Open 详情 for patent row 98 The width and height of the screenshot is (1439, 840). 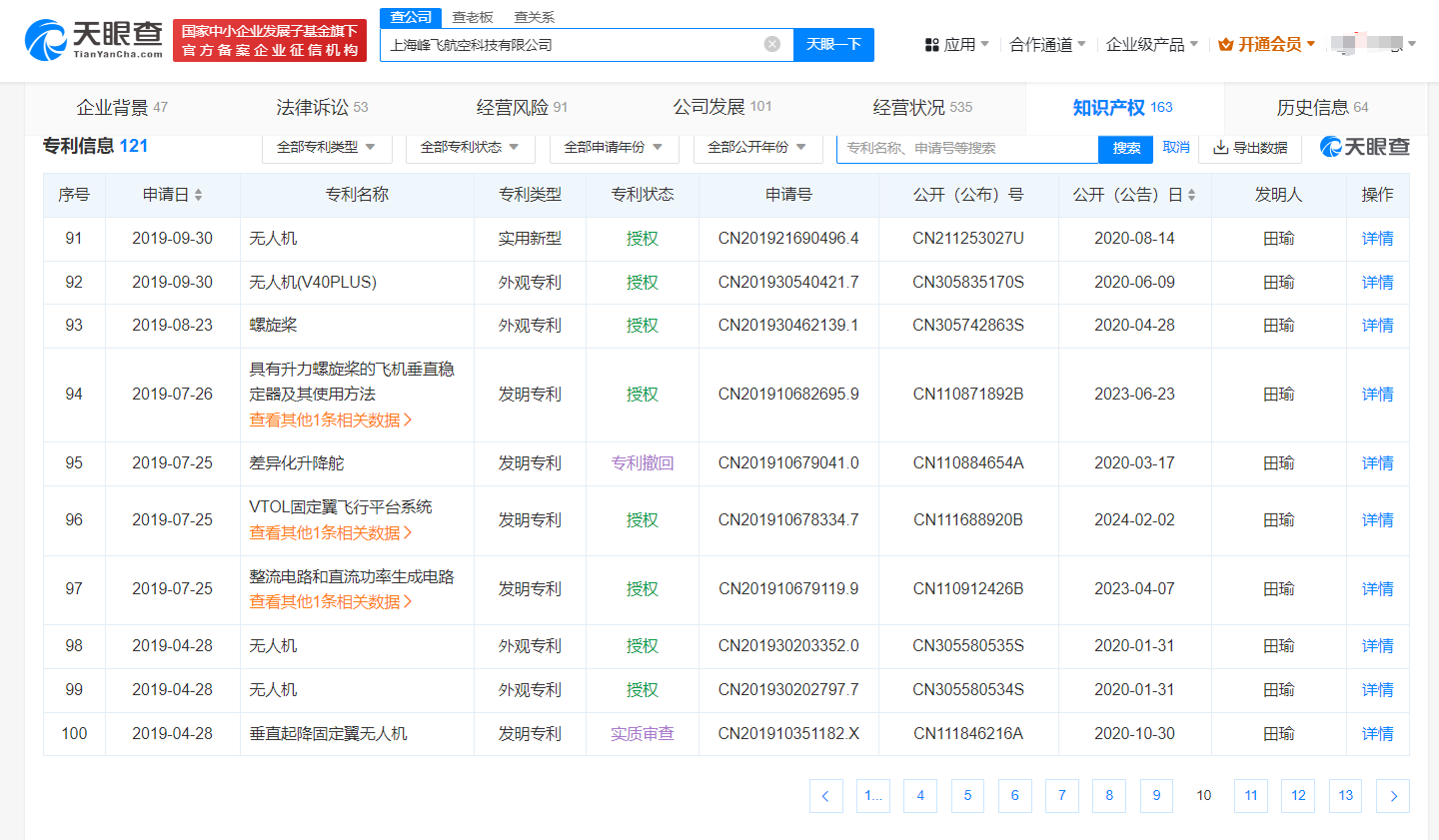pos(1378,646)
